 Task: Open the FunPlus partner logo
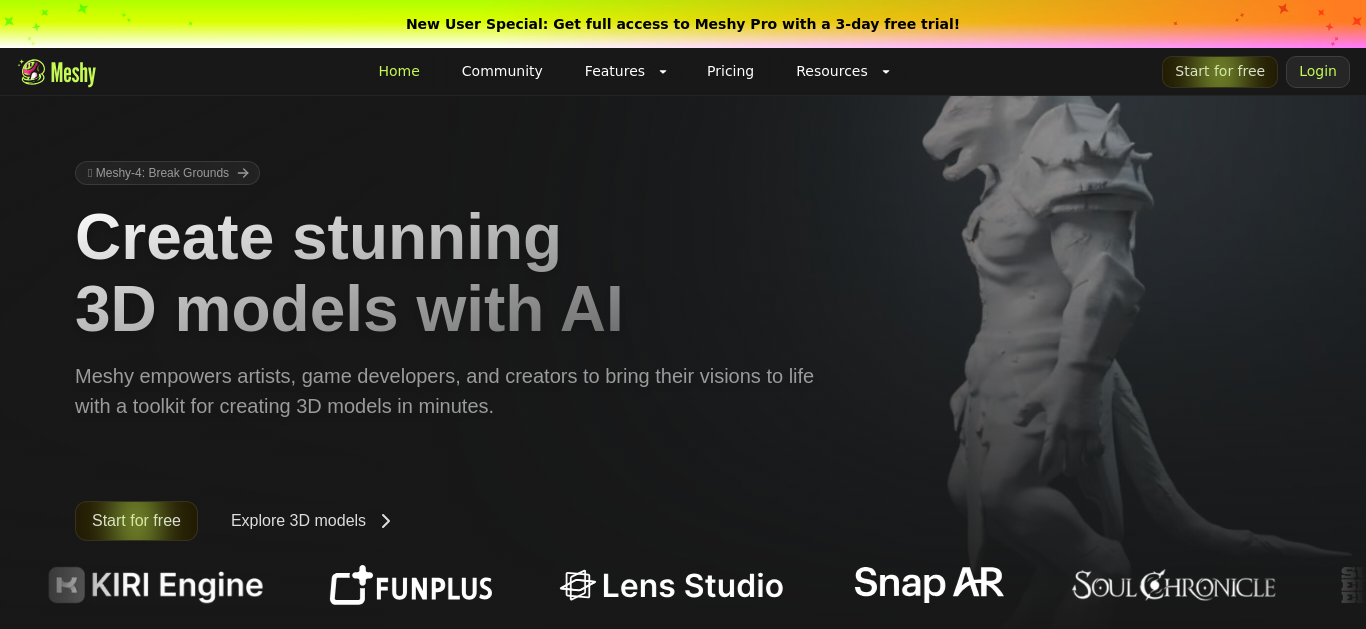[411, 586]
